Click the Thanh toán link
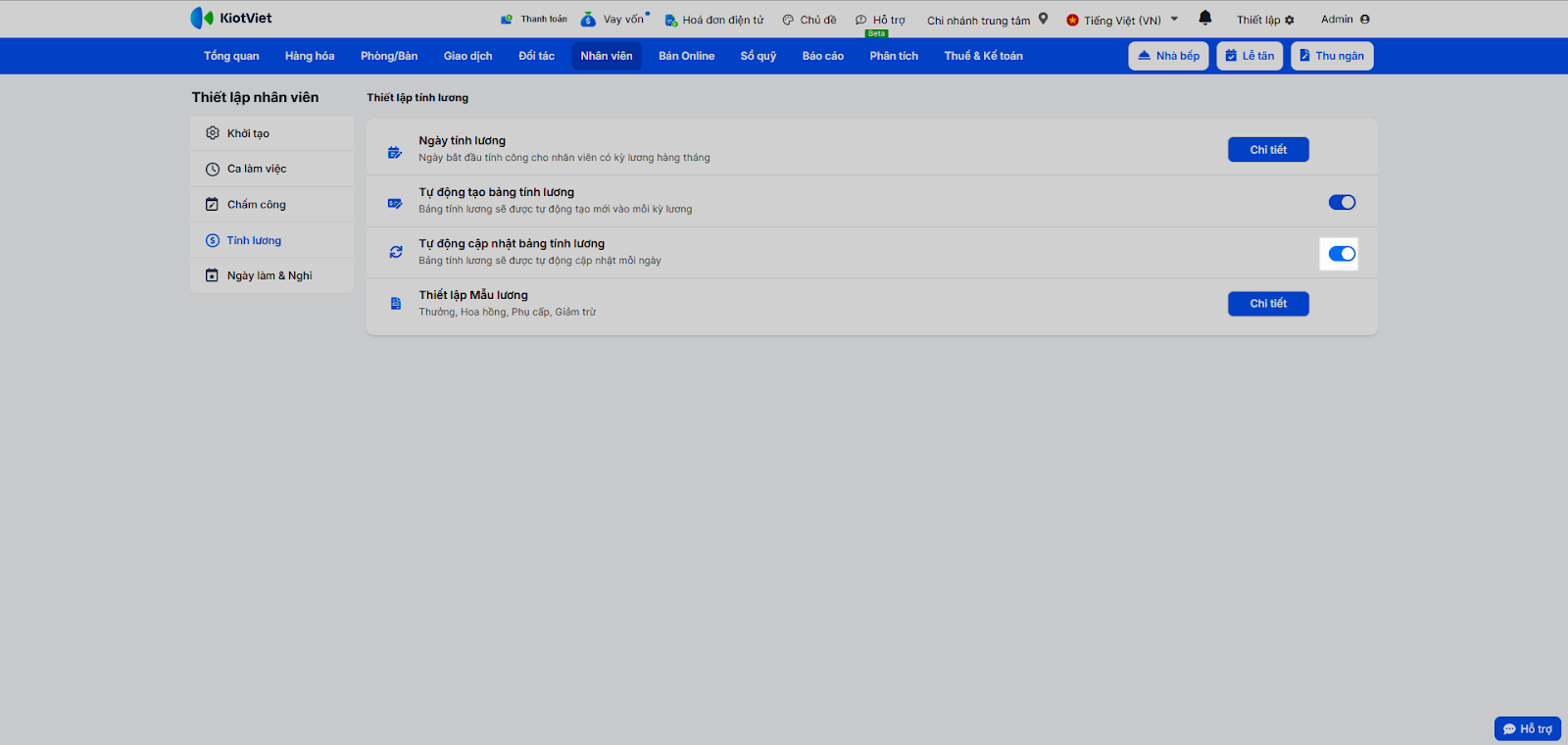This screenshot has height=745, width=1568. point(544,20)
